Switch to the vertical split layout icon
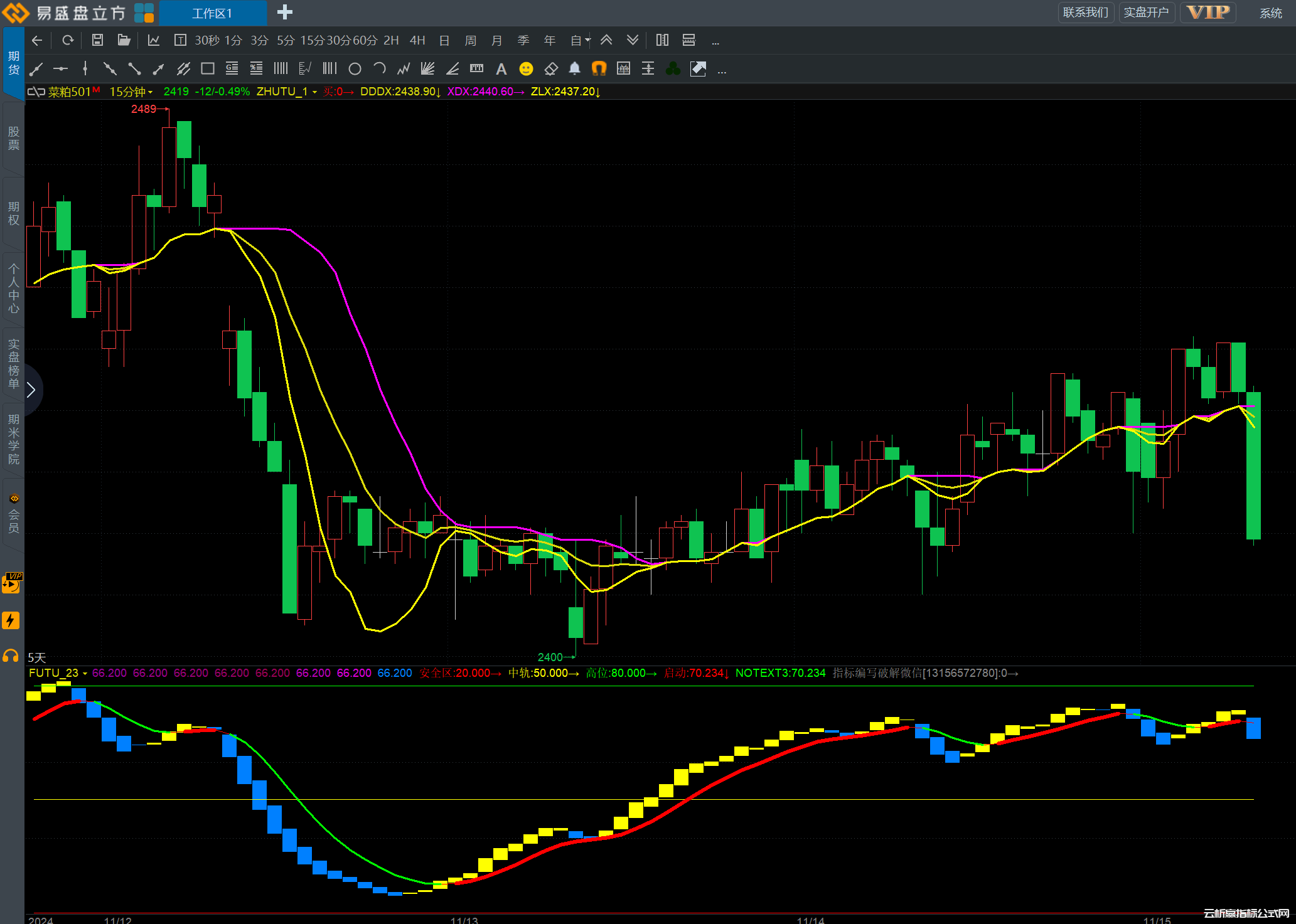1296x924 pixels. 662,41
